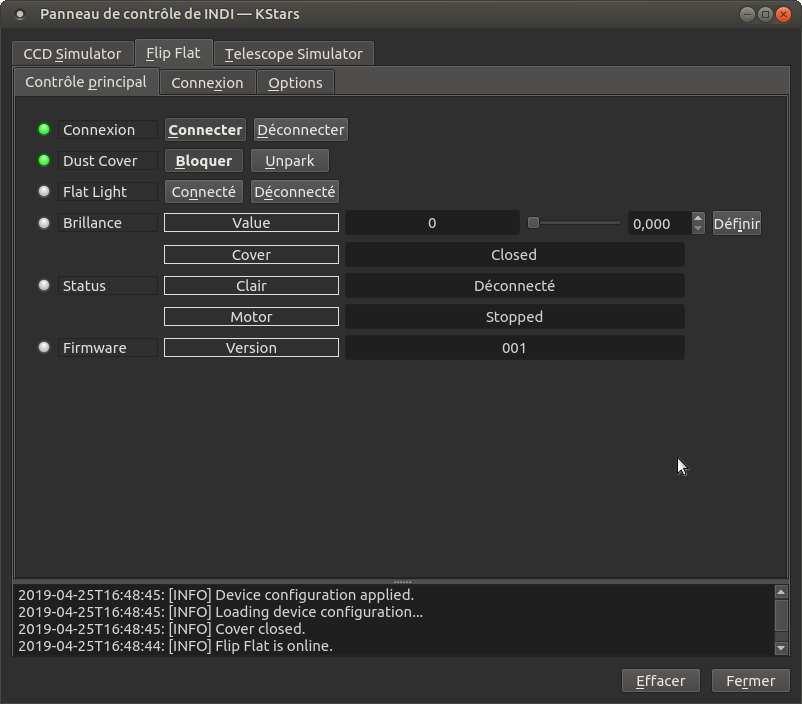Maximize the INDI control panel window
The width and height of the screenshot is (802, 704).
point(765,14)
